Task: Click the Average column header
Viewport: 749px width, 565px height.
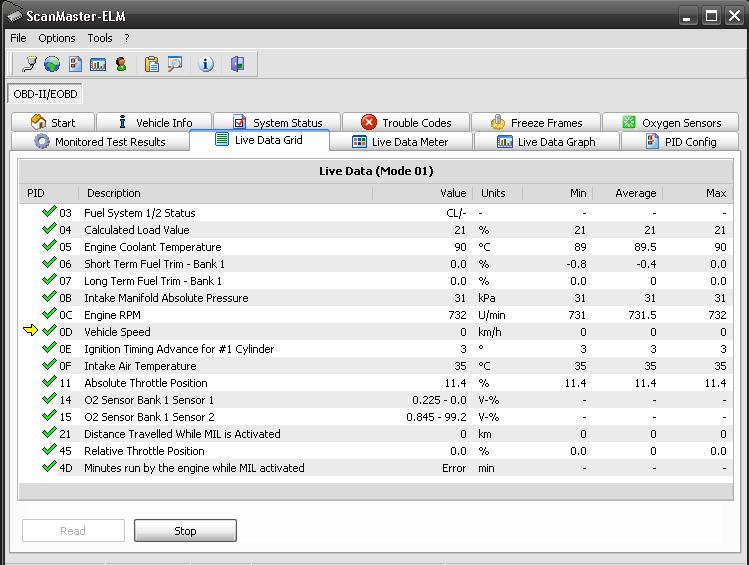Action: click(x=628, y=193)
